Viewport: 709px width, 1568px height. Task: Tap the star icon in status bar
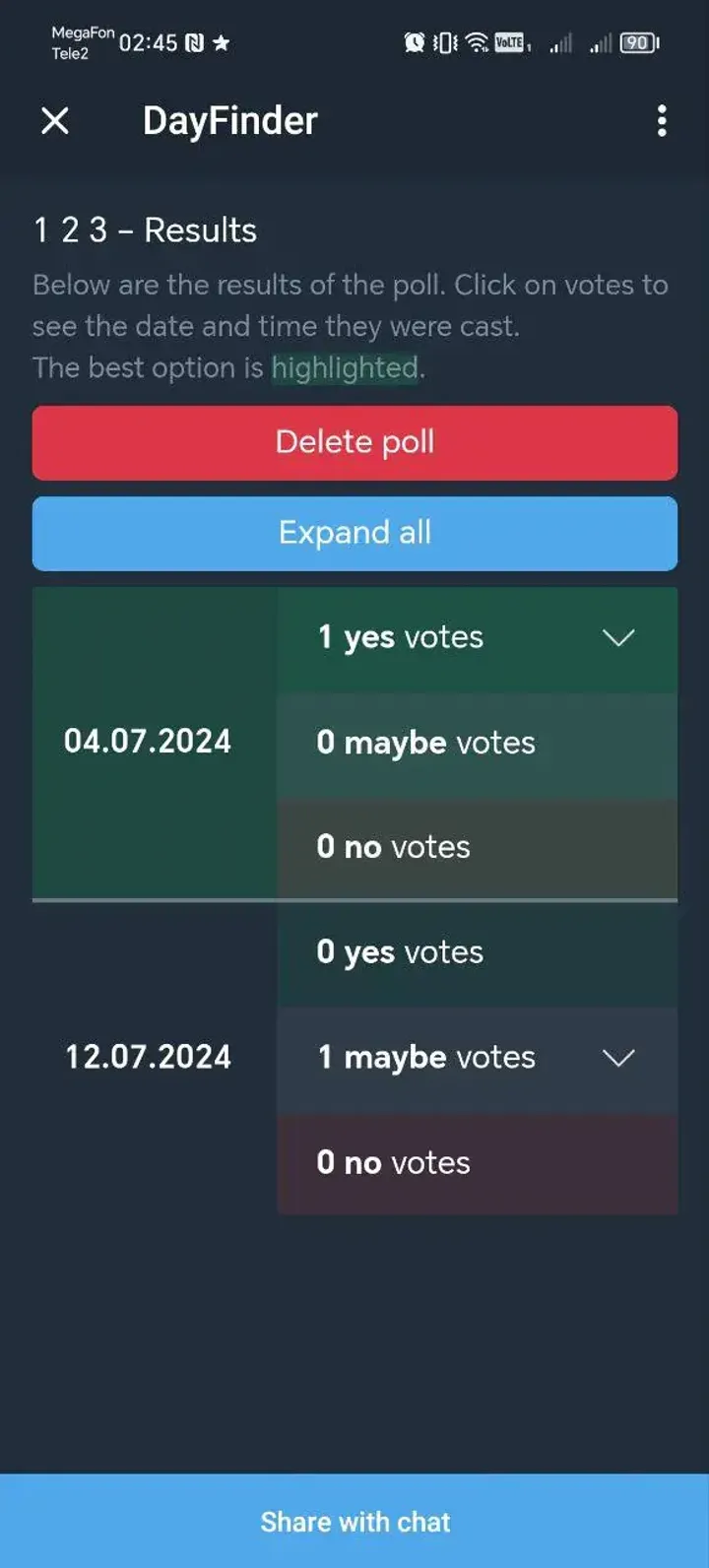pos(222,43)
